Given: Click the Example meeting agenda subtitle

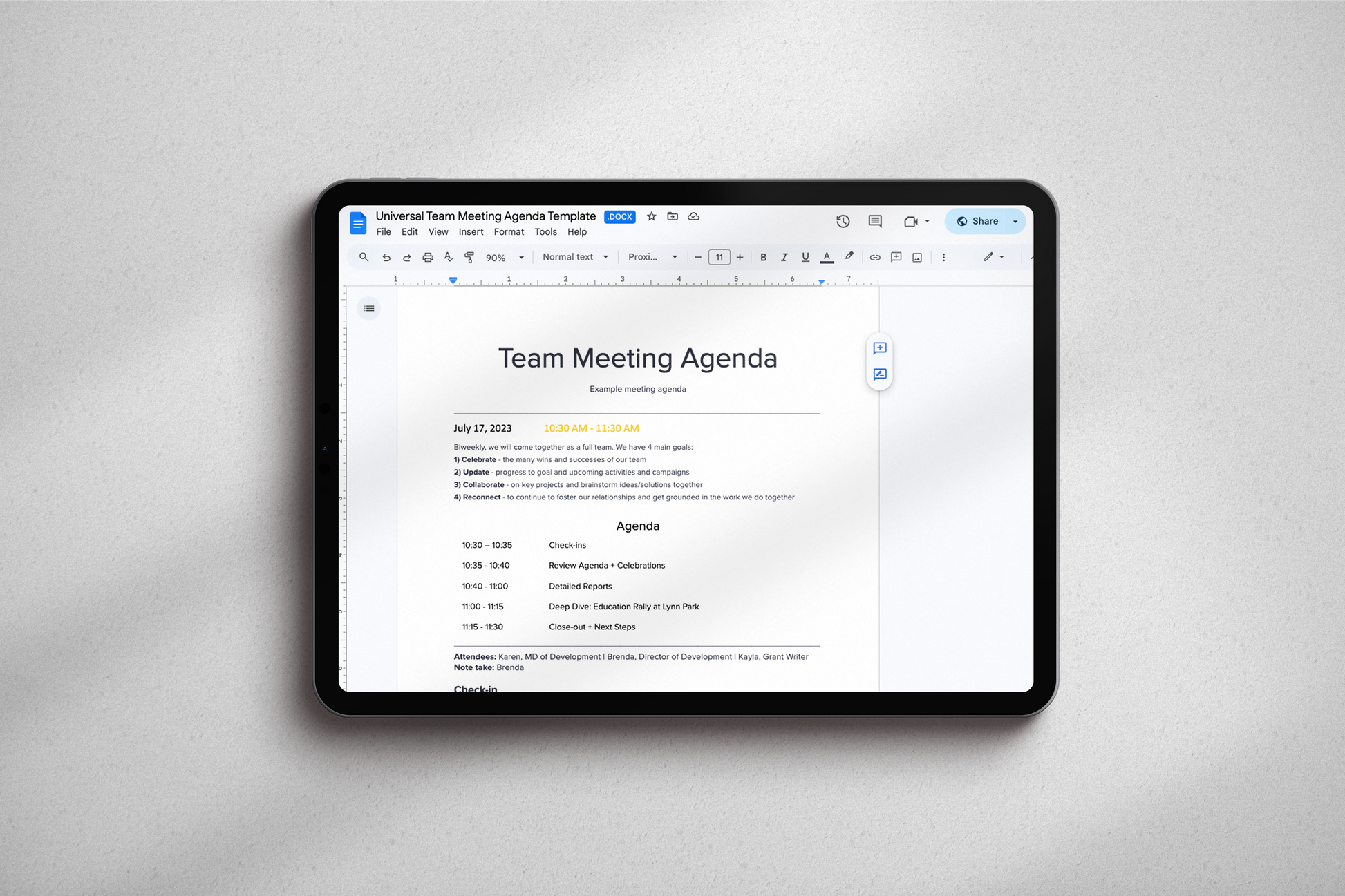Looking at the screenshot, I should click(x=637, y=389).
